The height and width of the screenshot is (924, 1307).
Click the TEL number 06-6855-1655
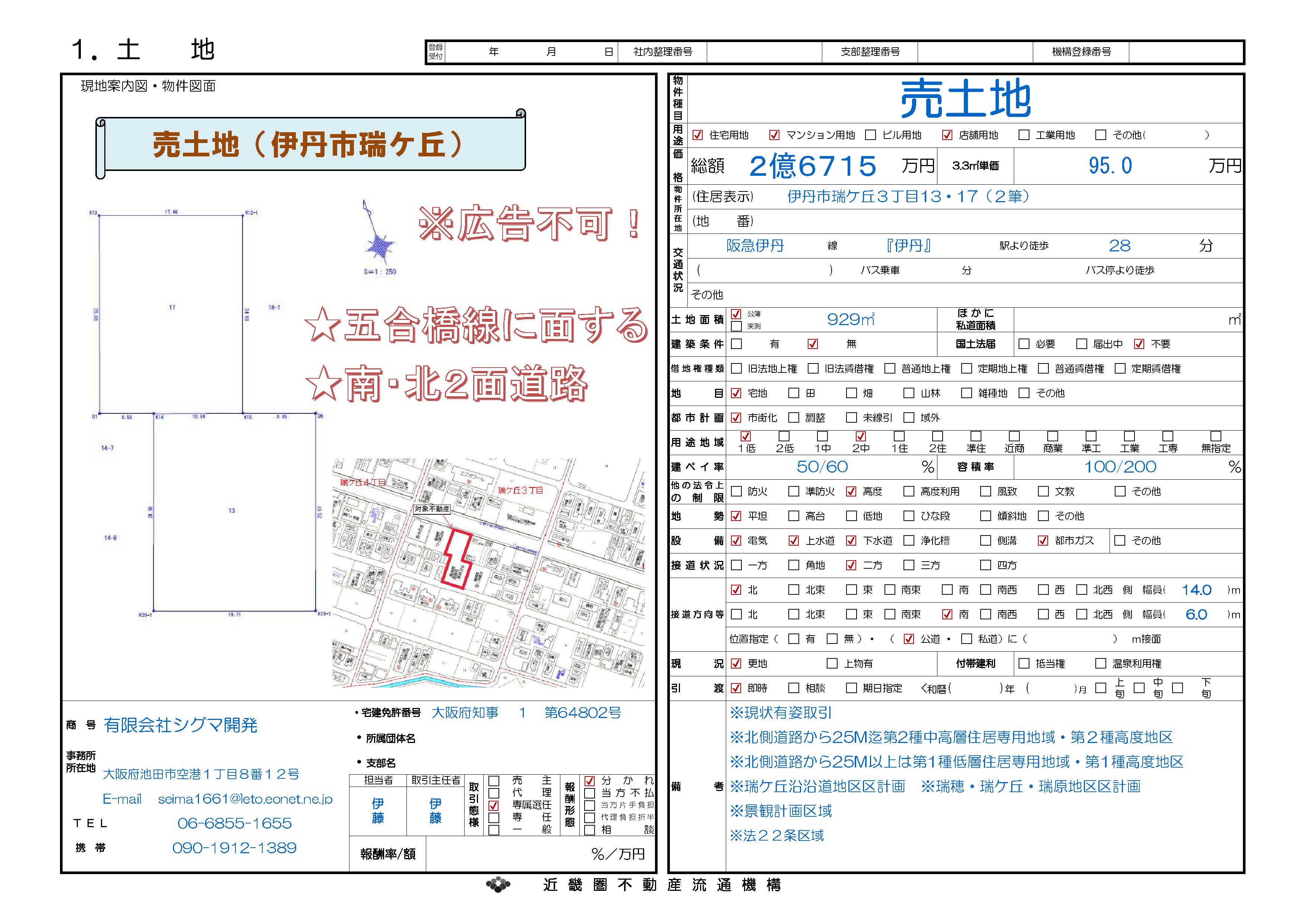pos(234,824)
